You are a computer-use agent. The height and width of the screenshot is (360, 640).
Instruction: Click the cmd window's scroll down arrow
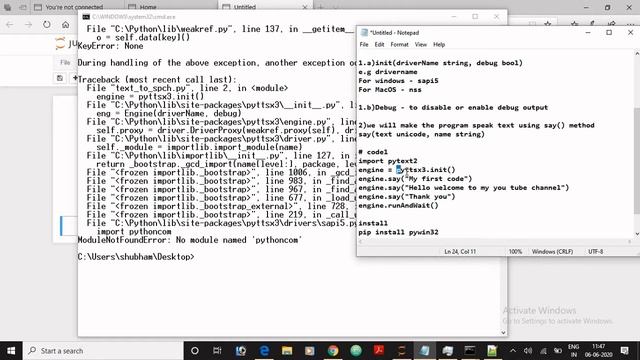(503, 332)
